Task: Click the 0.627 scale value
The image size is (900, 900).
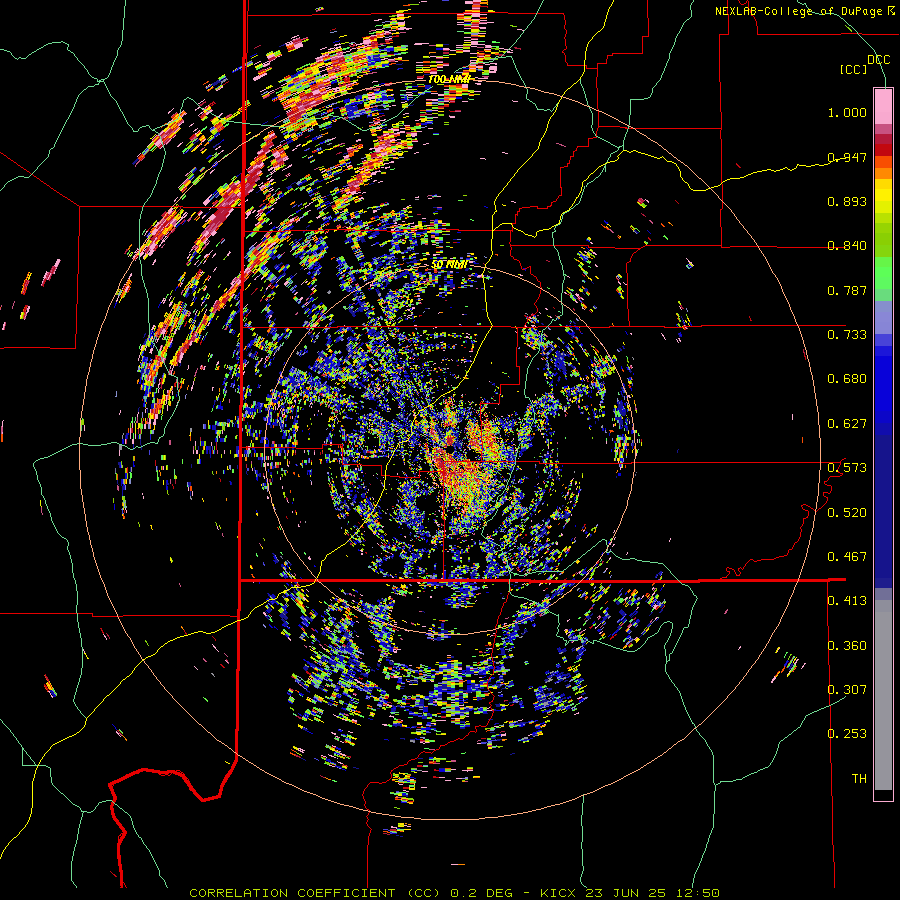Action: click(847, 424)
